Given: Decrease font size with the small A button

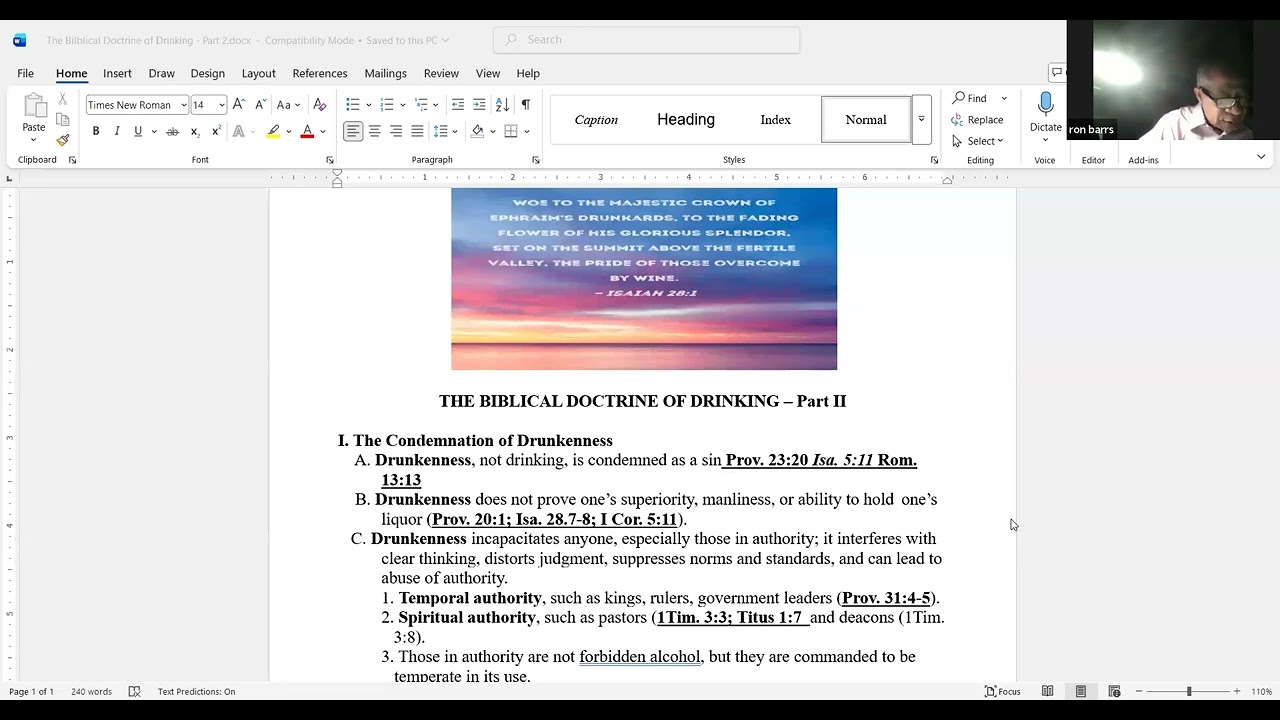Looking at the screenshot, I should click(260, 105).
